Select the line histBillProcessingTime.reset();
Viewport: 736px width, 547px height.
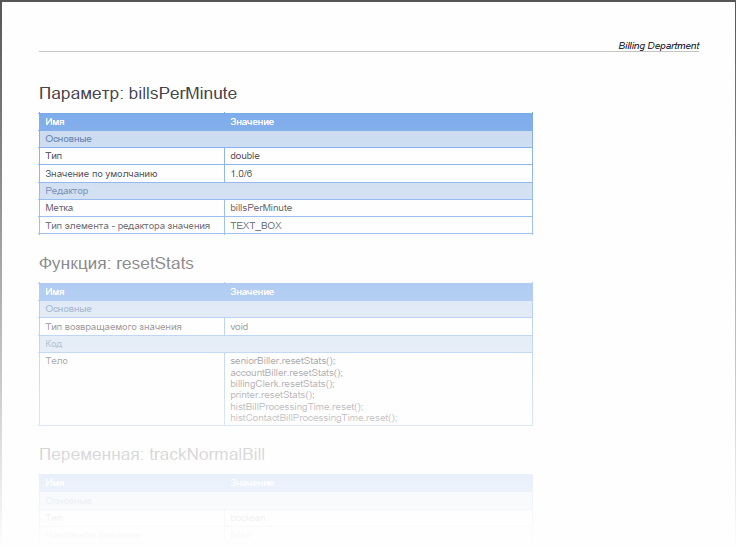tap(297, 407)
